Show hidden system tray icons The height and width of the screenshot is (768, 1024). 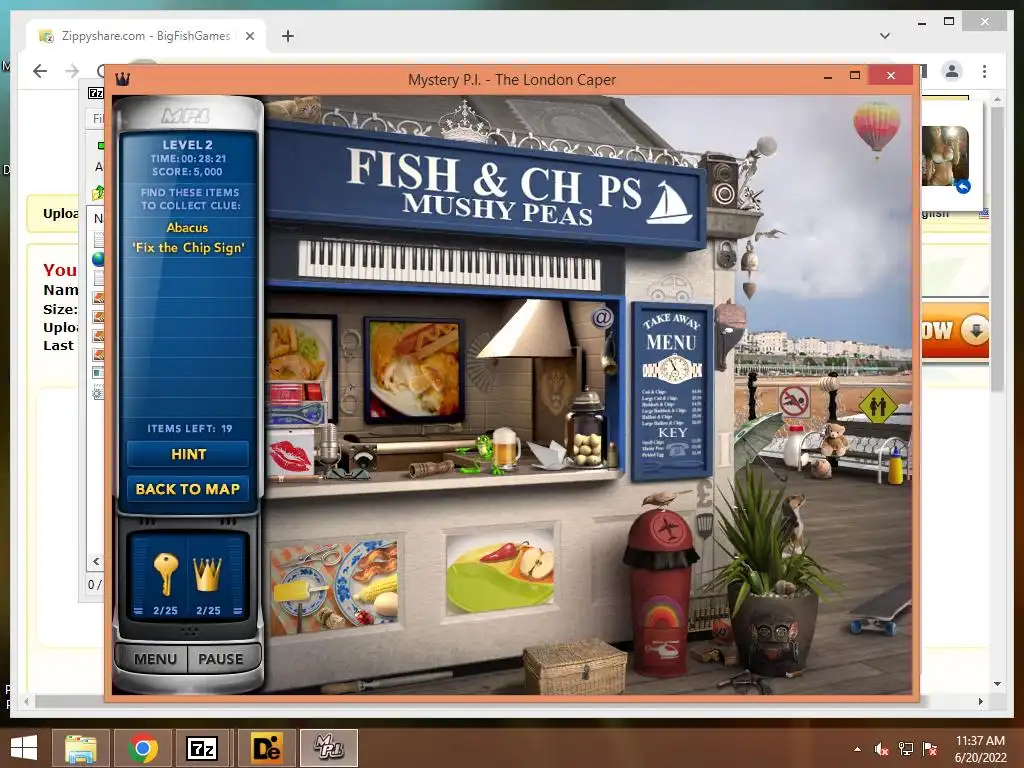click(x=857, y=749)
